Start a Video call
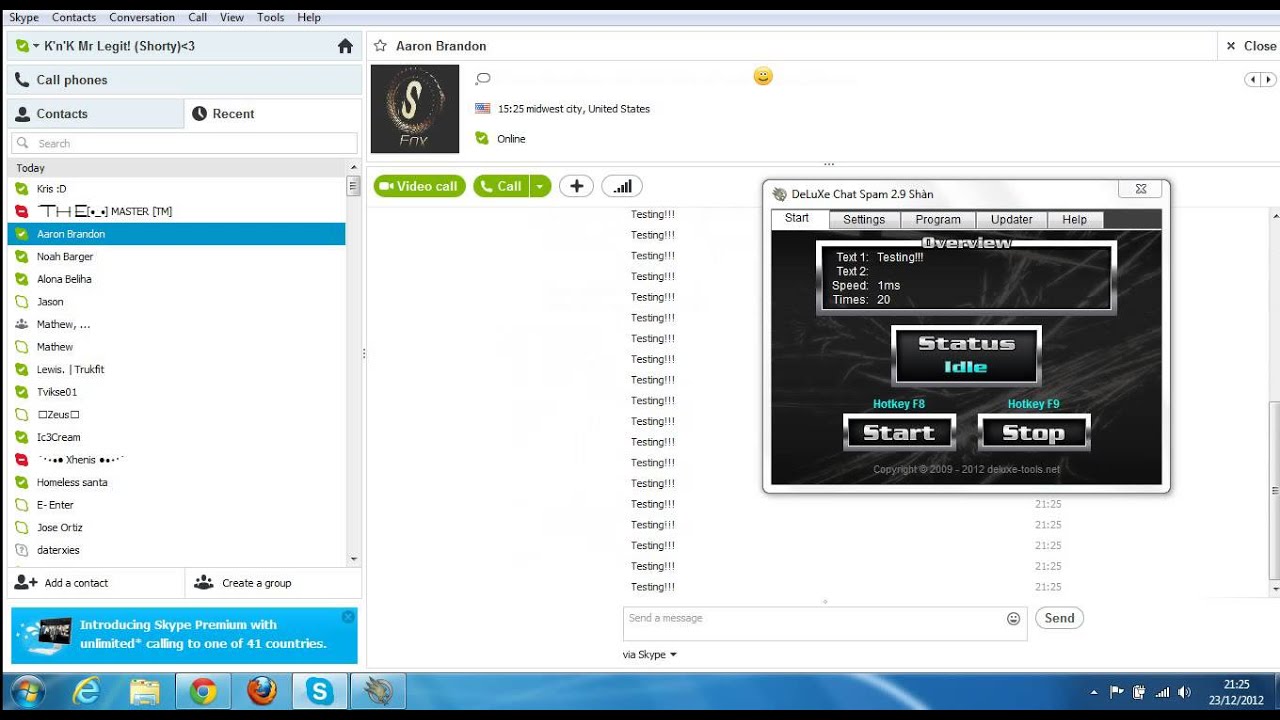The height and width of the screenshot is (720, 1280). [x=419, y=186]
